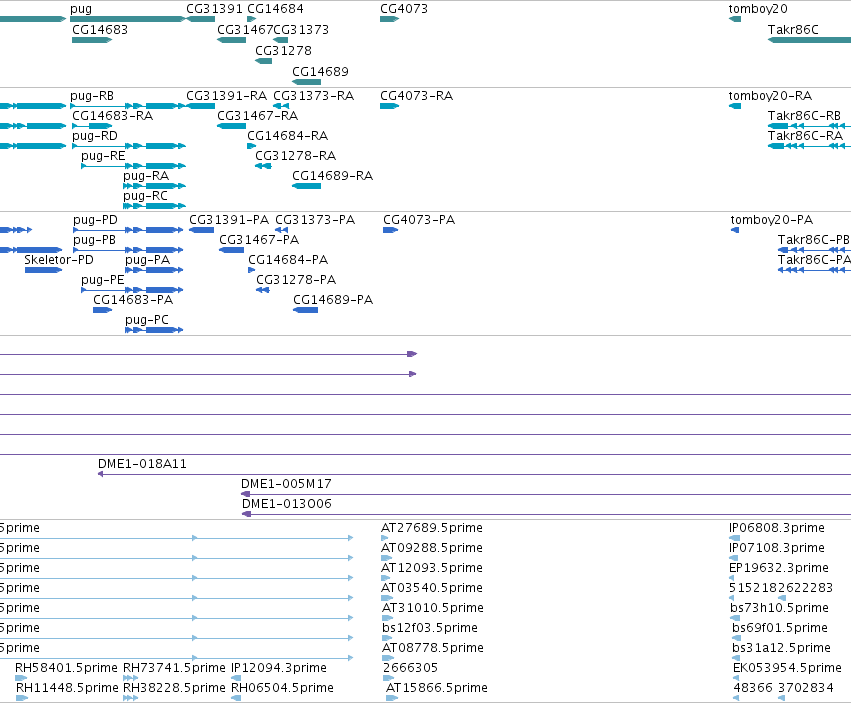Select protein CG14683-PA
Viewport: 851px width, 703px height.
[x=133, y=300]
